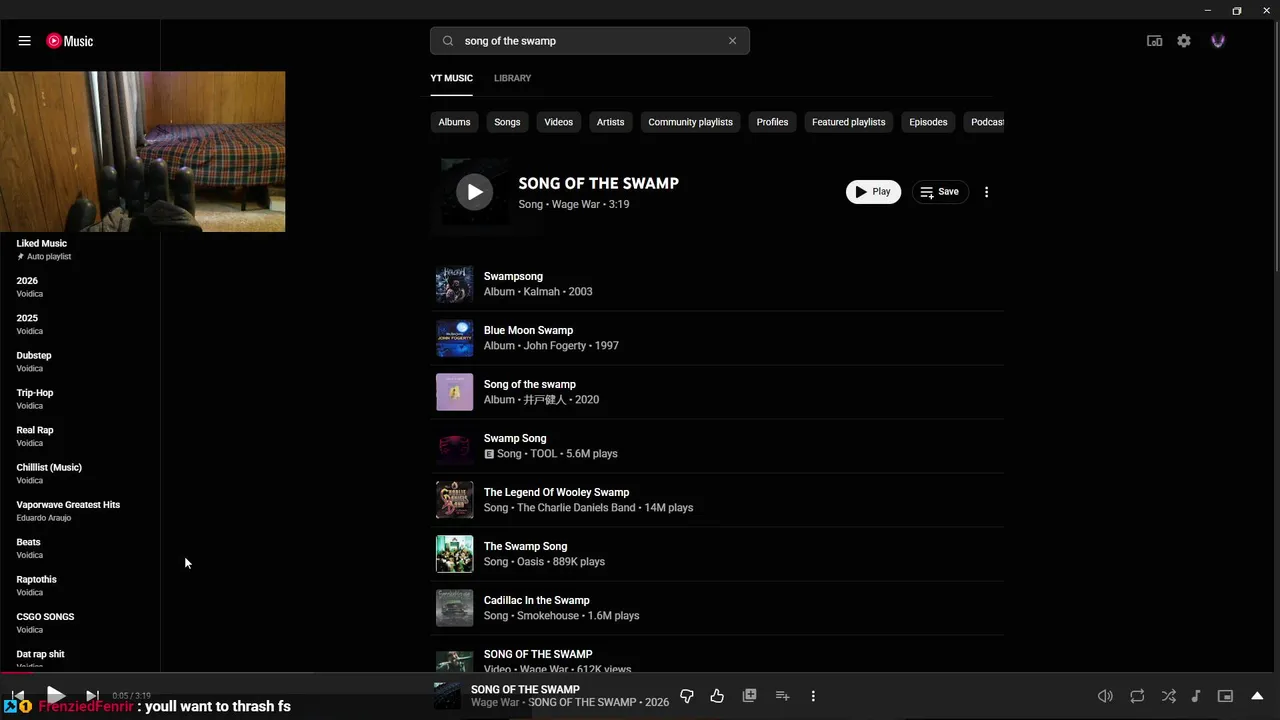Click the music note icon in player bar
This screenshot has width=1280, height=720.
tap(1196, 696)
